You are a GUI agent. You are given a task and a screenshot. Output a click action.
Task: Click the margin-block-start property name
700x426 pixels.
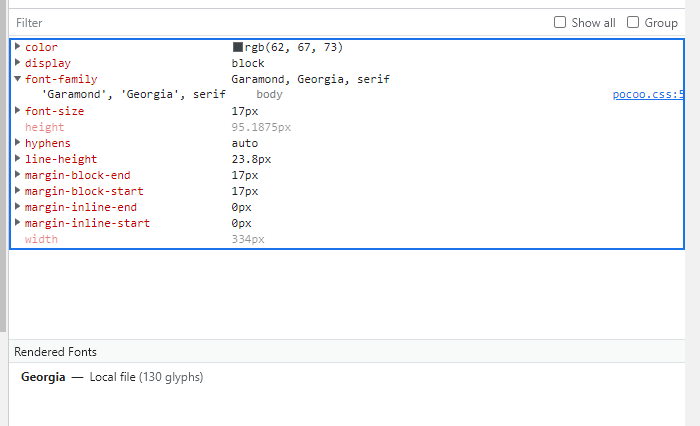click(84, 192)
